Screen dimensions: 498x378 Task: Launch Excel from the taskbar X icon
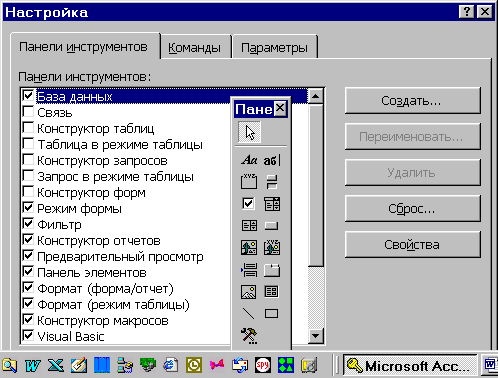click(x=56, y=366)
